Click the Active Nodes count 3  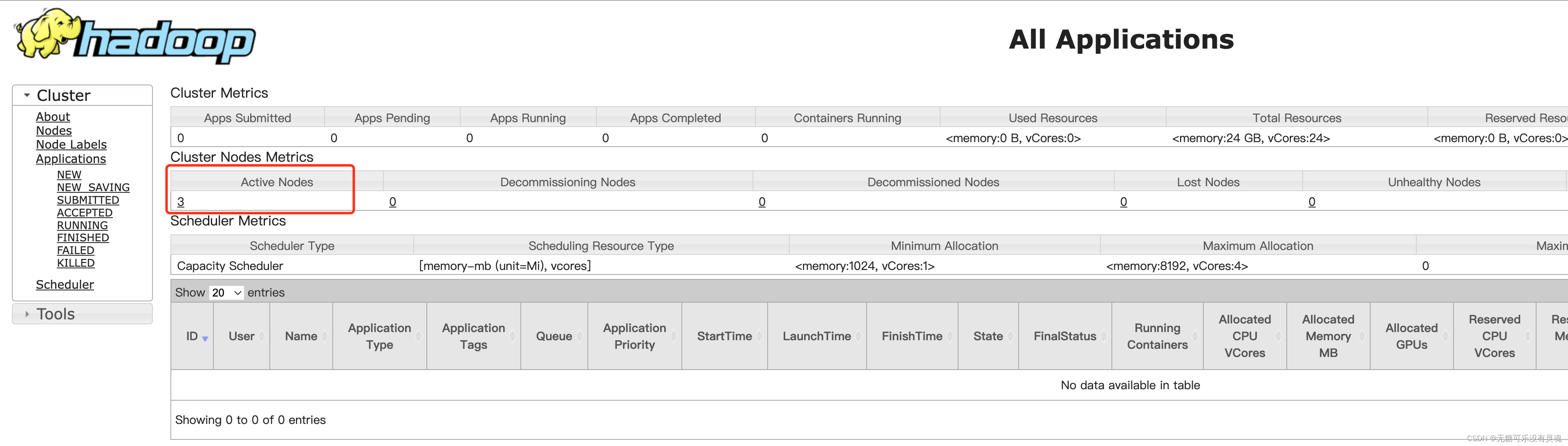181,202
